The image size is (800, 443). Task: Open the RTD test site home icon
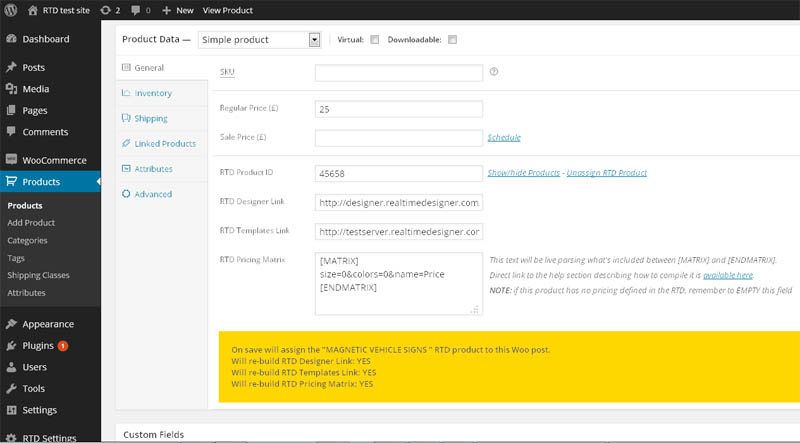coord(33,10)
